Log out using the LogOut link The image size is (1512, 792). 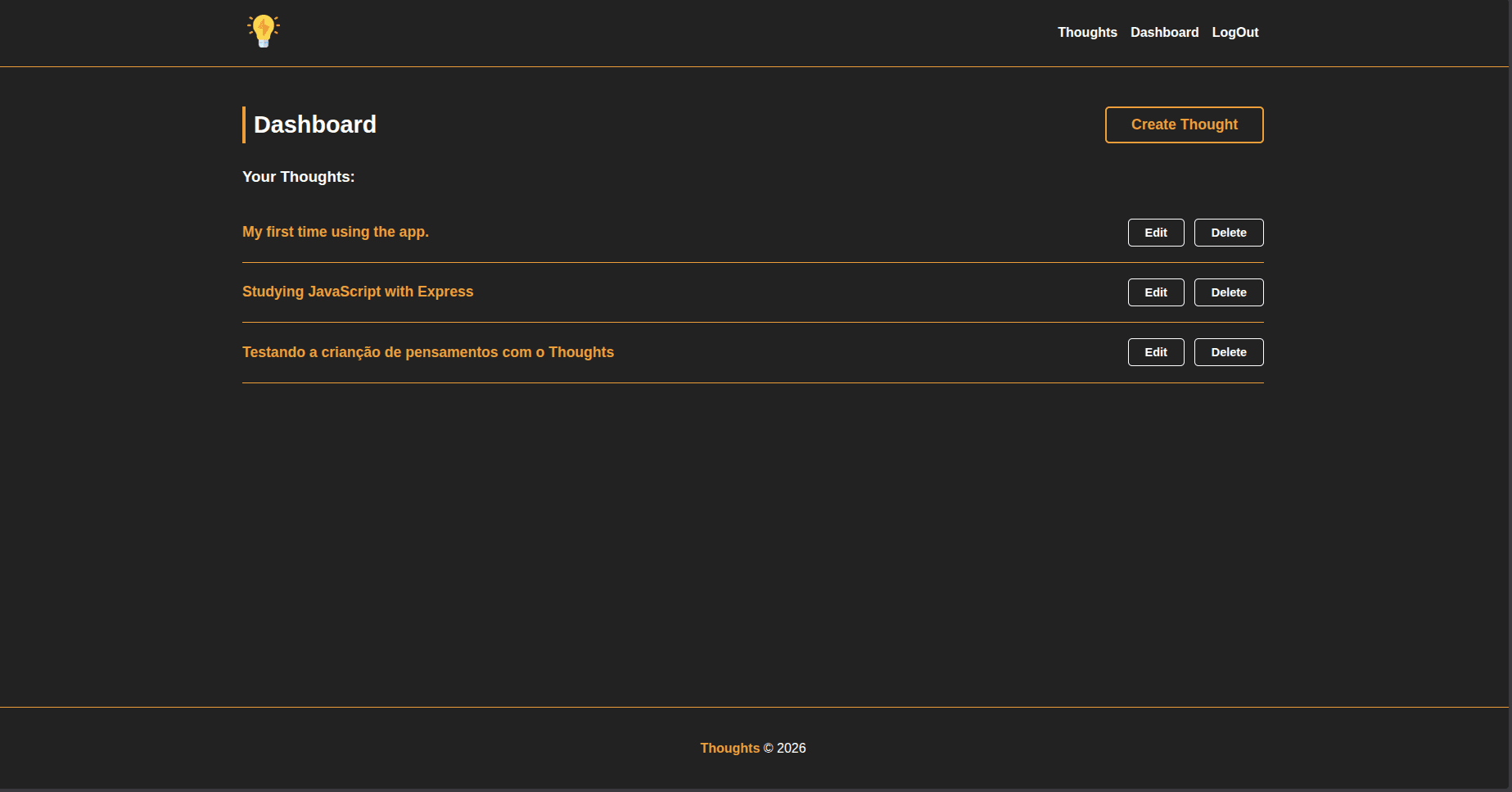[x=1234, y=33]
